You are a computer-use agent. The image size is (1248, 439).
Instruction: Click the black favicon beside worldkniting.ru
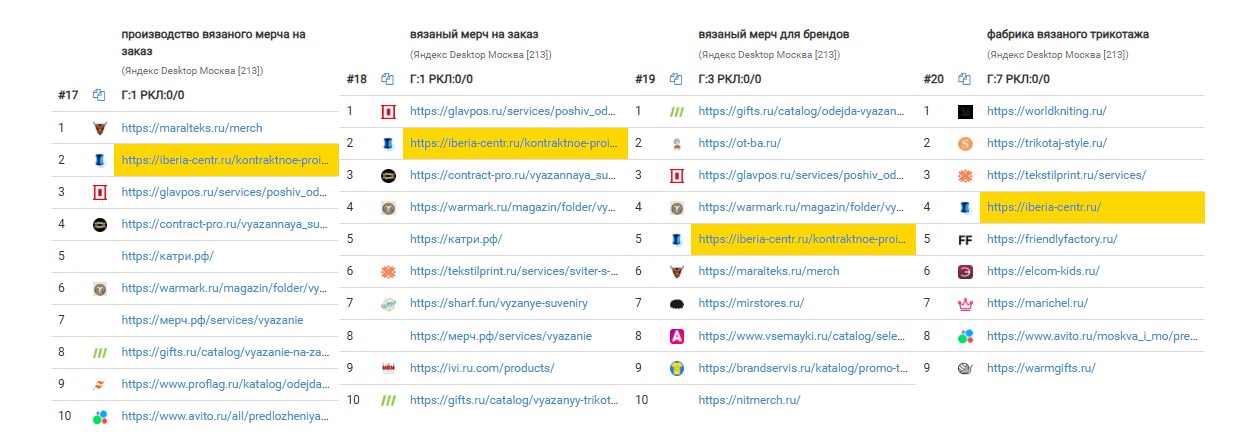click(x=964, y=112)
